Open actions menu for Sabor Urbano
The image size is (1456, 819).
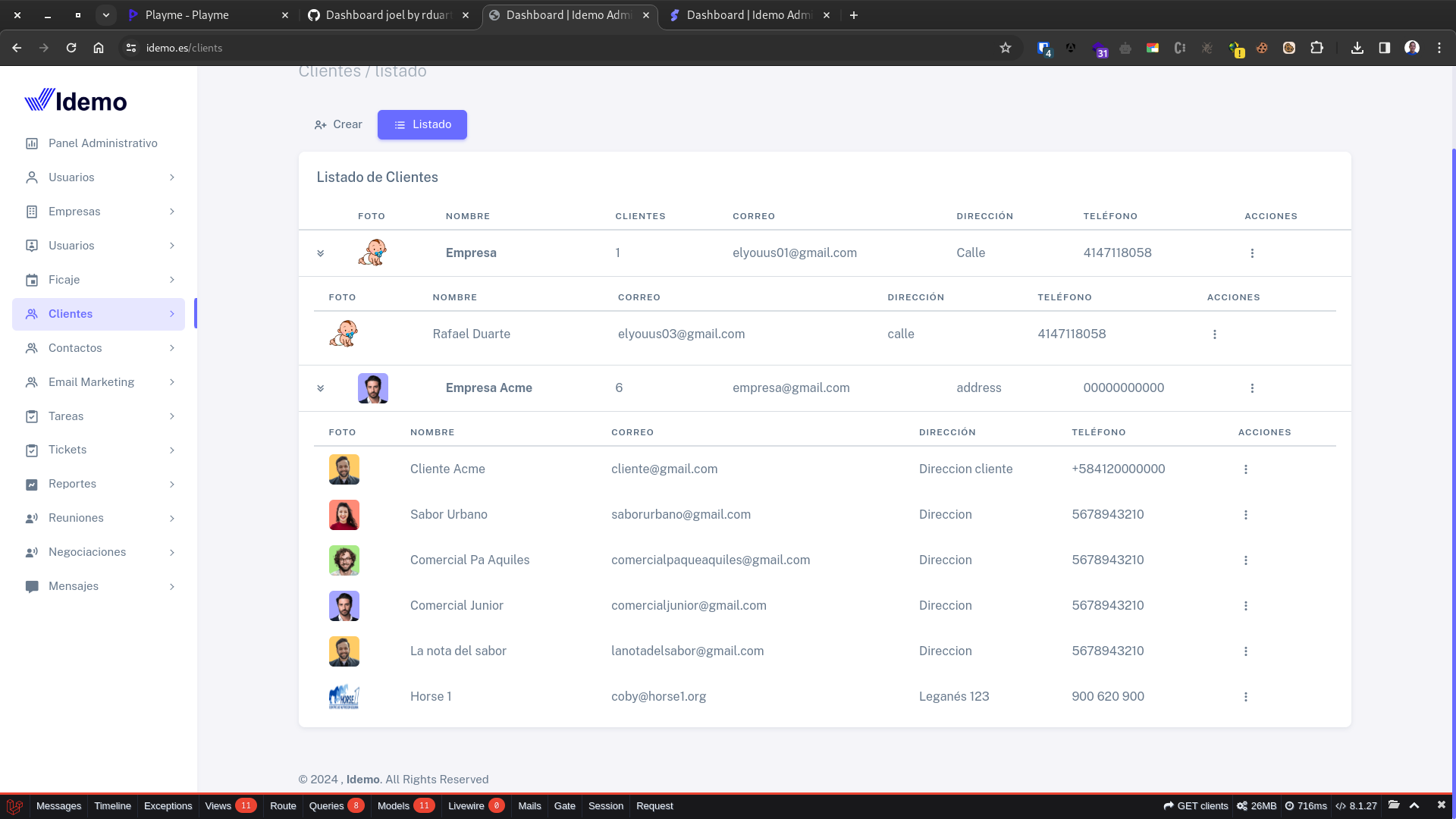1245,515
